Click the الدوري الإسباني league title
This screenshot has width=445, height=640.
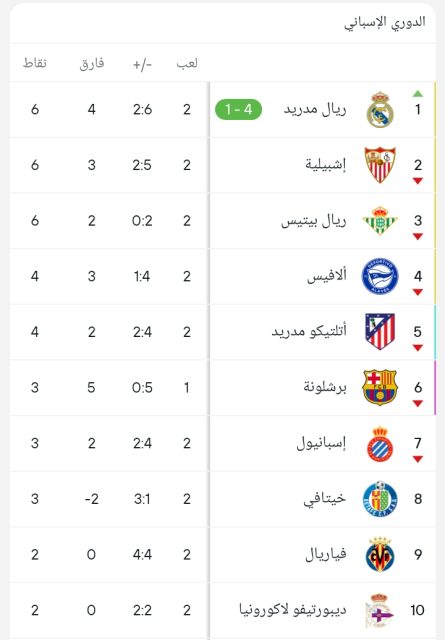tap(385, 22)
